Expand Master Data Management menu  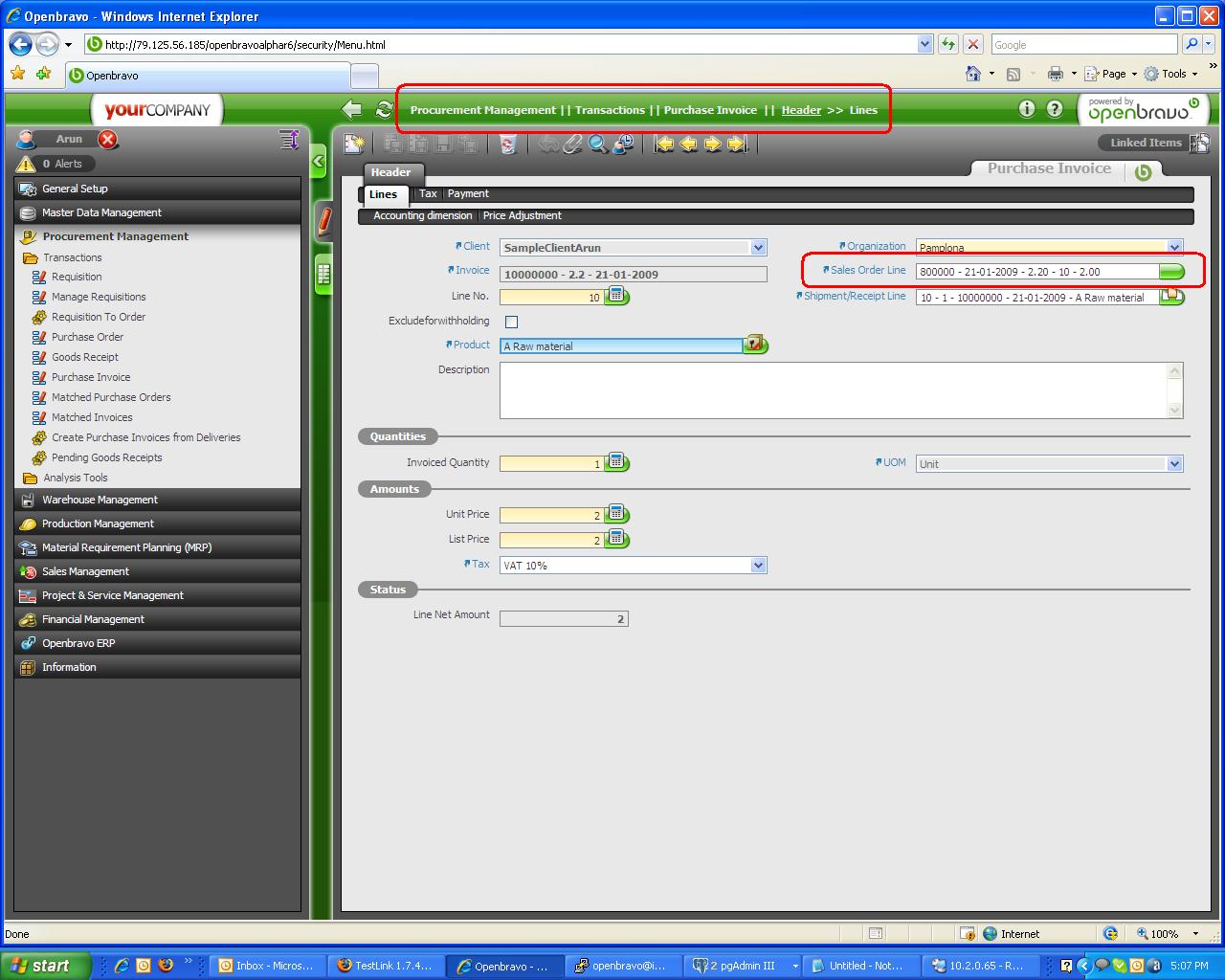click(x=158, y=212)
